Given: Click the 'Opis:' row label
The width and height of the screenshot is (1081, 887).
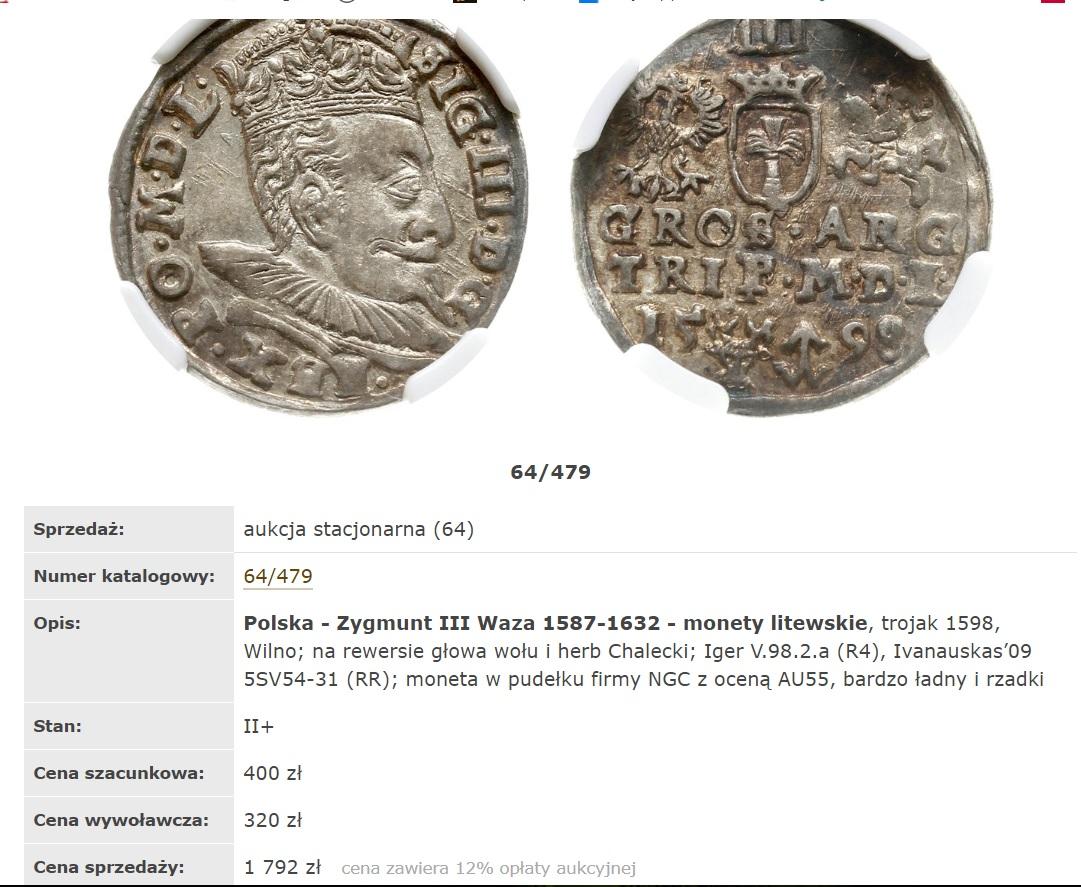Looking at the screenshot, I should click(x=57, y=623).
